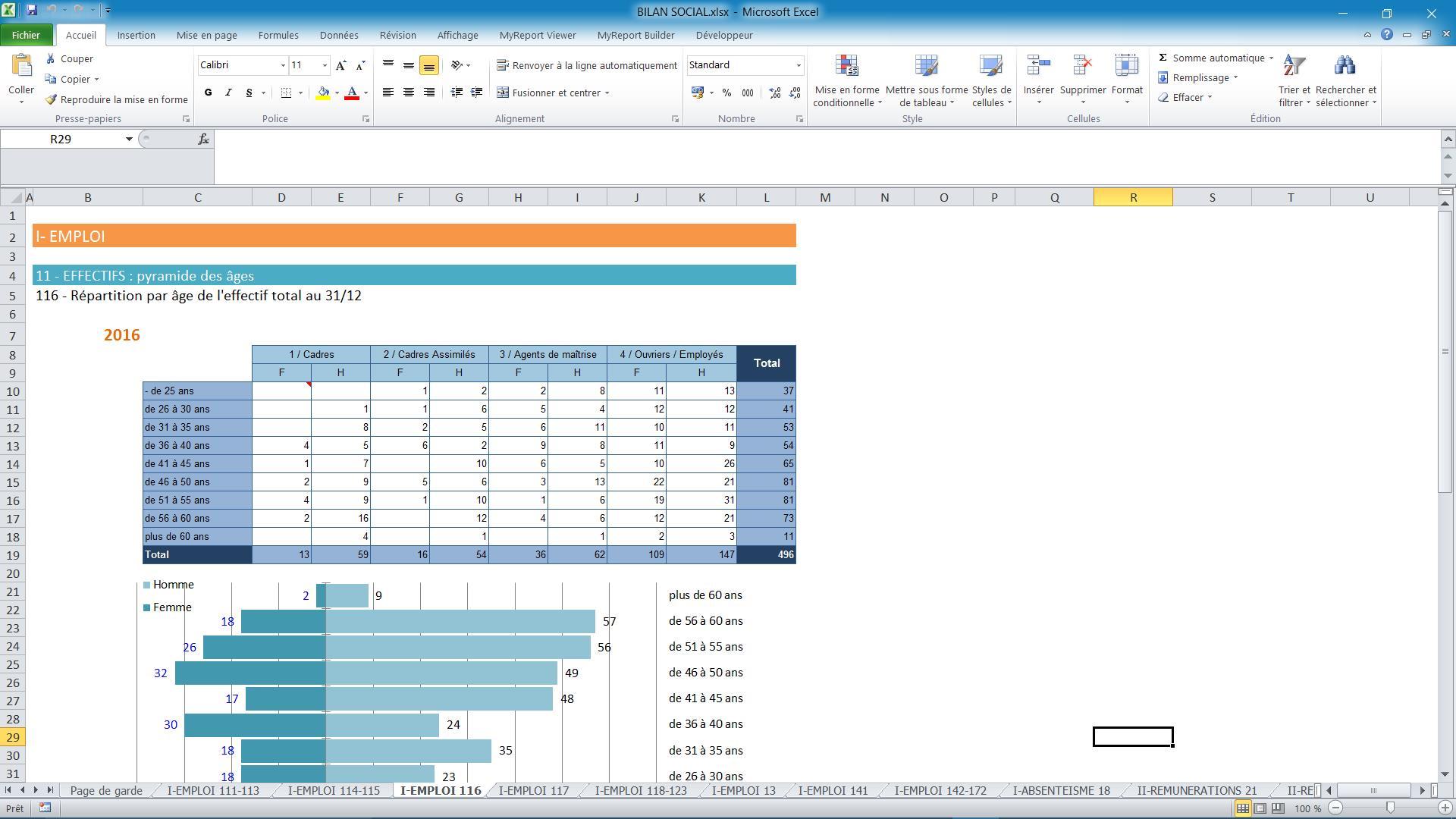This screenshot has height=819, width=1456.
Task: Click the text orientation icon
Action: [457, 65]
